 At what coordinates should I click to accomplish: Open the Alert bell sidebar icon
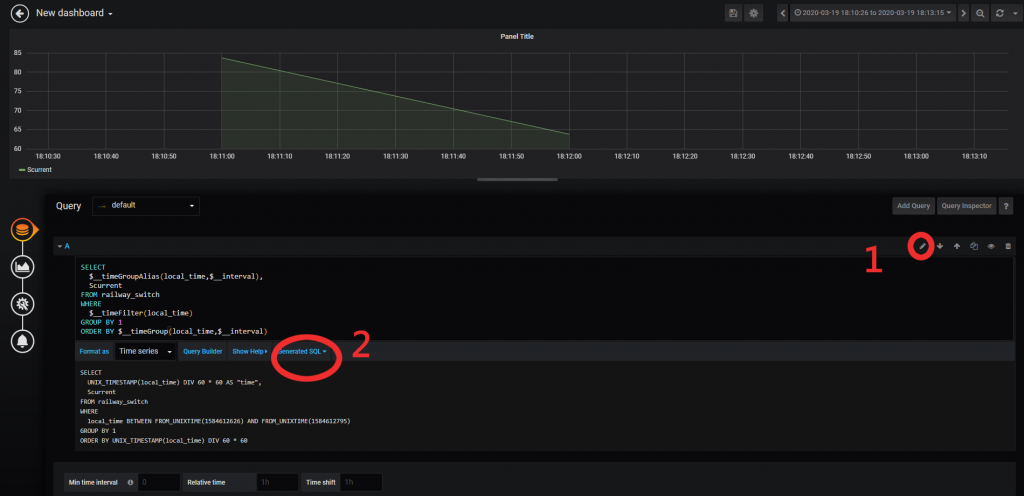click(x=22, y=341)
